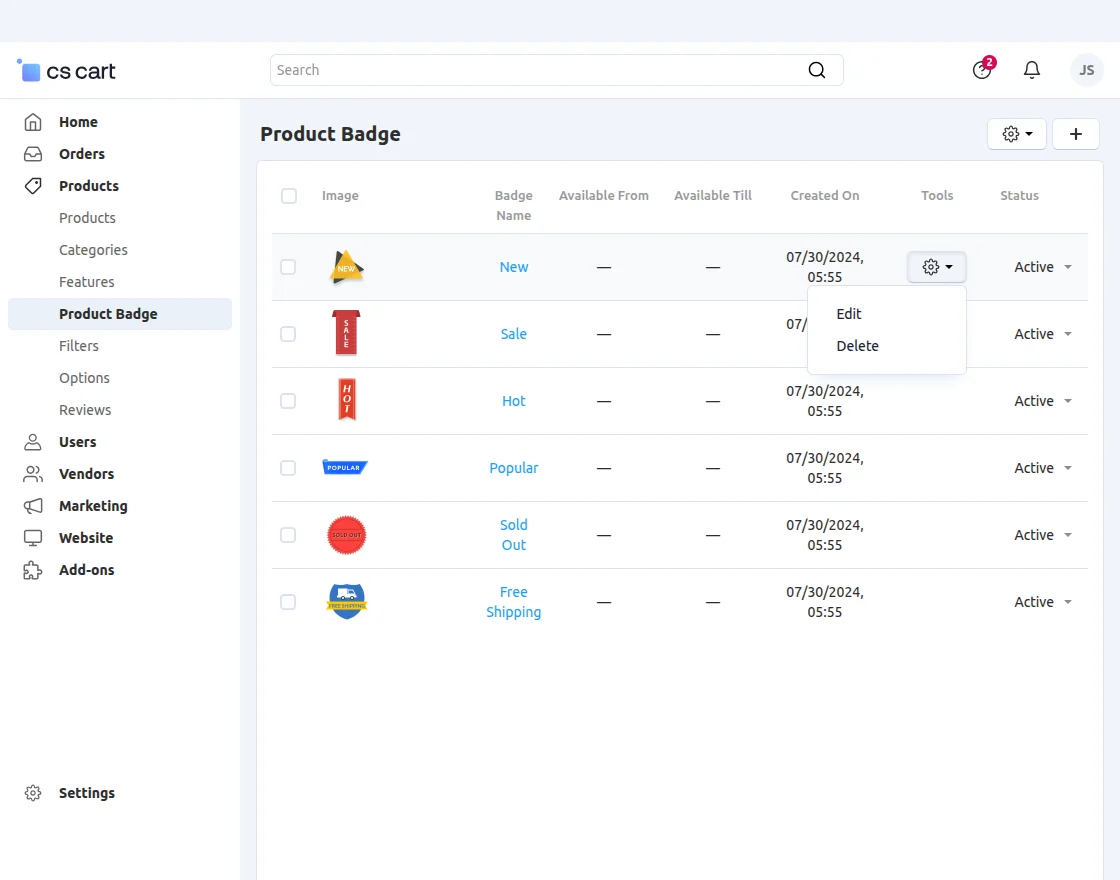Click the Marketing megaphone icon
The height and width of the screenshot is (880, 1120).
click(33, 506)
